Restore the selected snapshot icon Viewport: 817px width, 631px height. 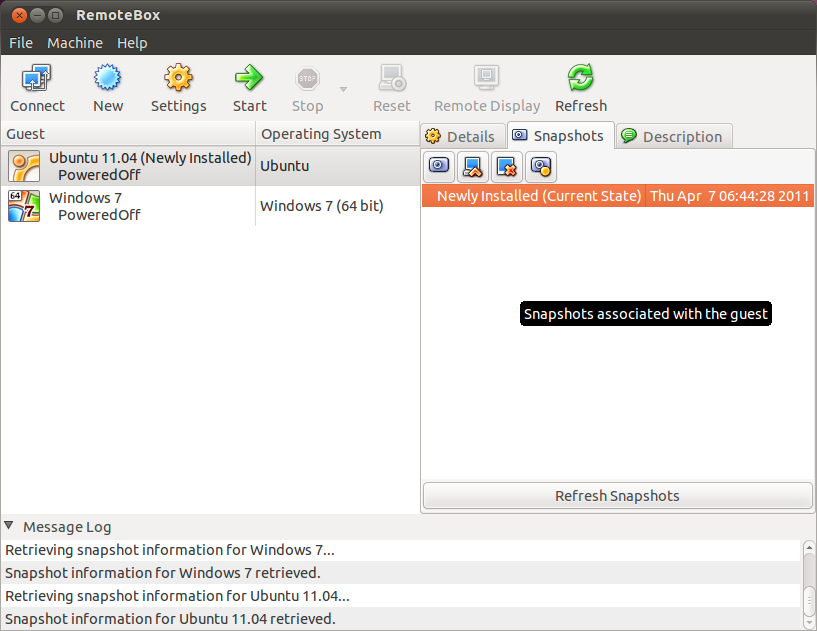473,166
